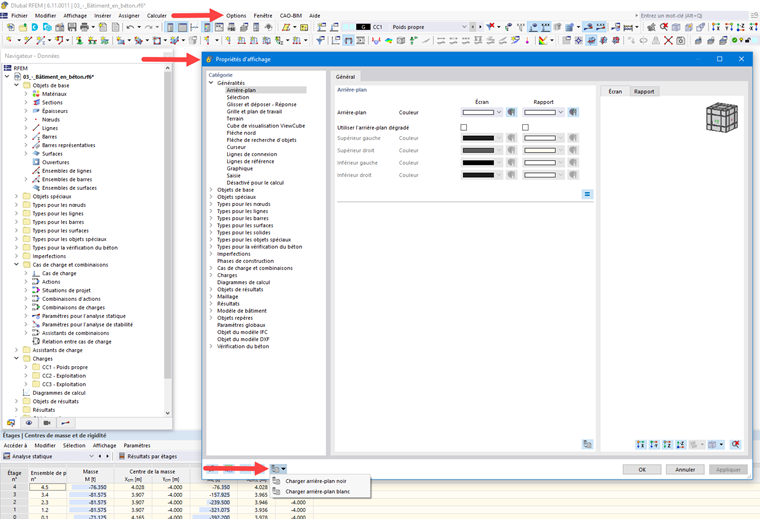Open the CC1 Poids propre load case dropdown

(464, 27)
